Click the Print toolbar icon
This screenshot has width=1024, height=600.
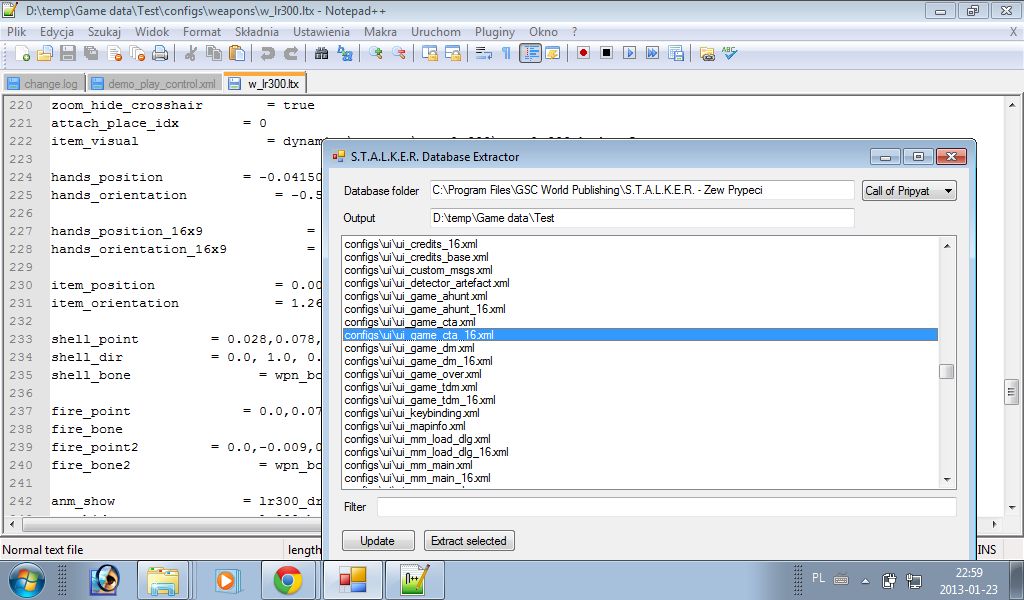(160, 54)
